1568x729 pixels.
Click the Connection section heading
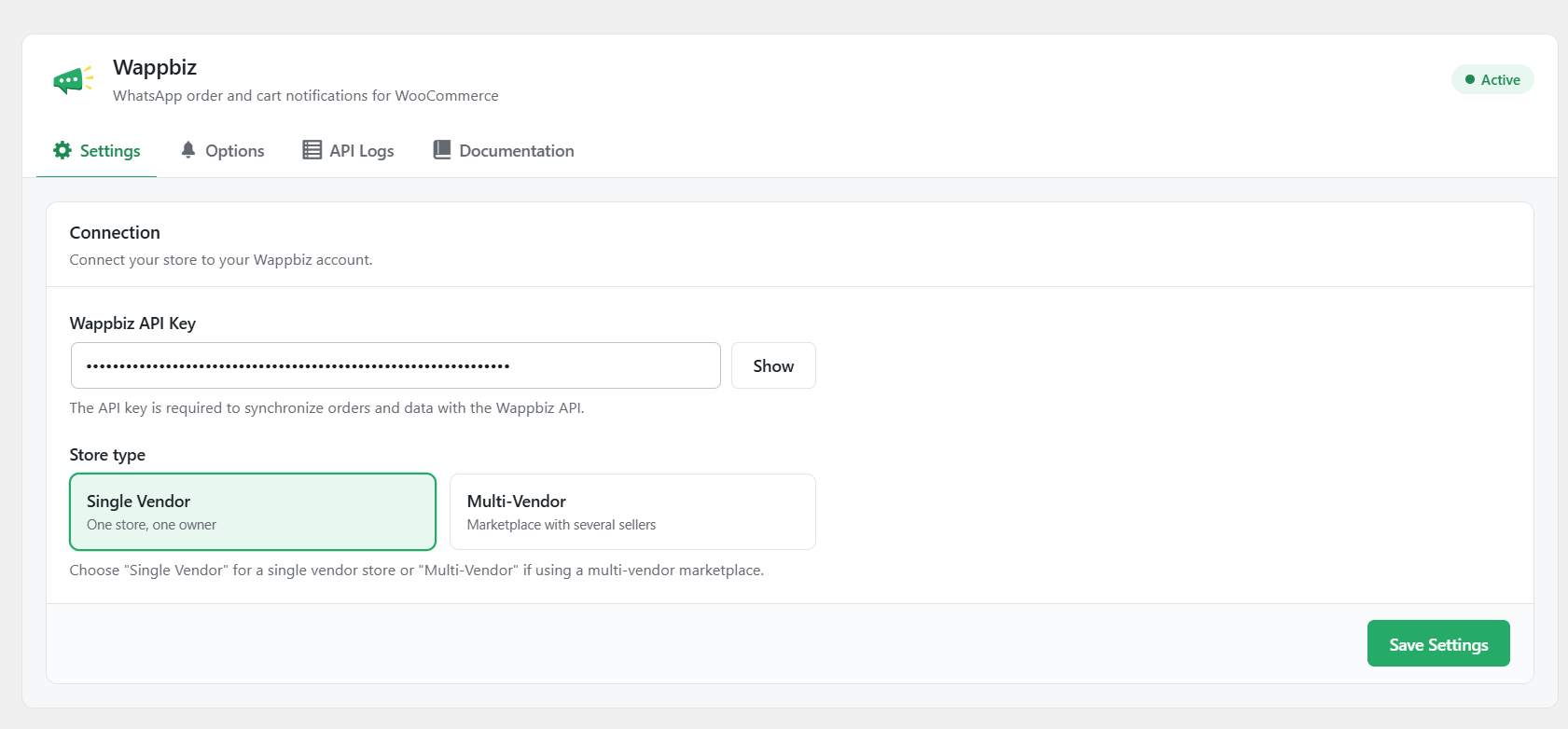click(x=115, y=233)
